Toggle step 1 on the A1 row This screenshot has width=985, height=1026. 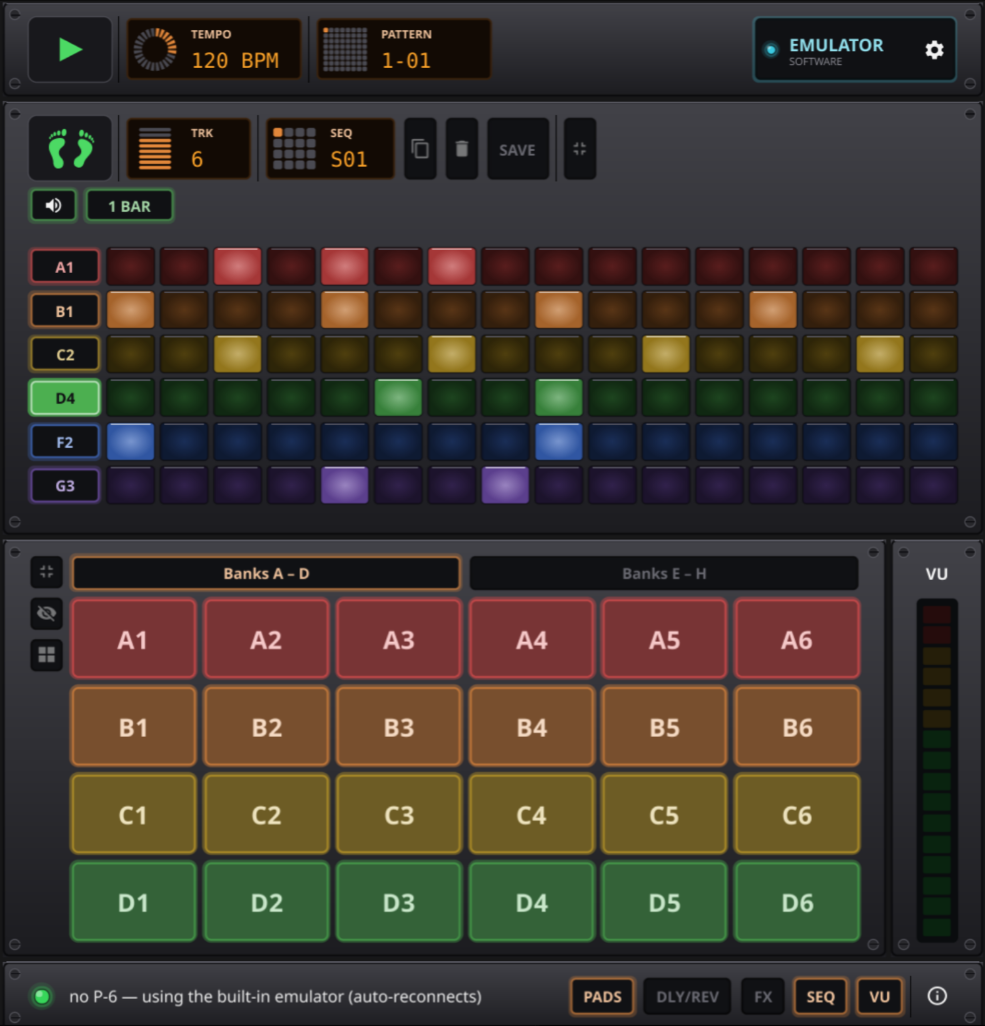click(130, 266)
